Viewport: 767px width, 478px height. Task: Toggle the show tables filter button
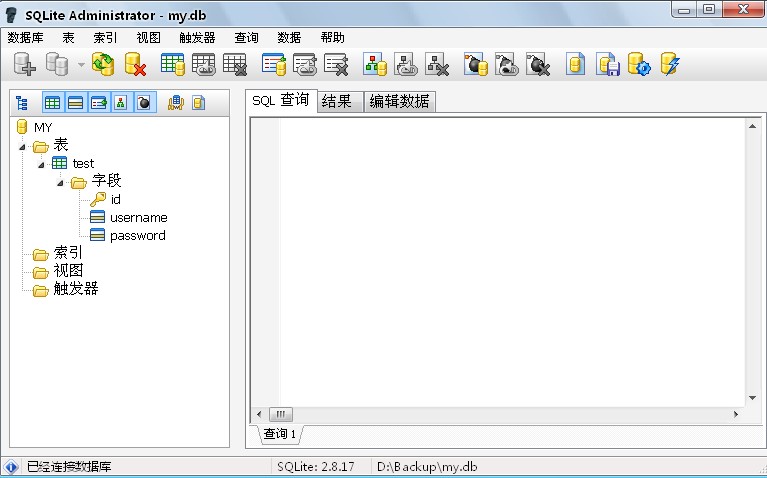pos(52,103)
